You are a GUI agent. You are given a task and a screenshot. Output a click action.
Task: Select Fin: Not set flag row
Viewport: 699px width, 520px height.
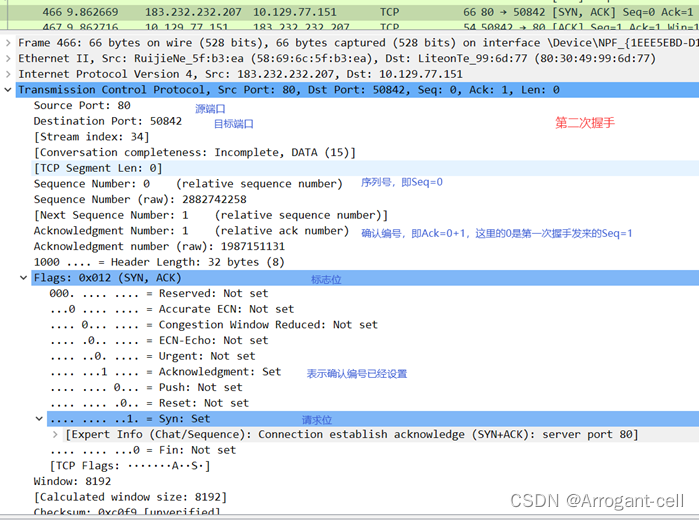tap(143, 450)
